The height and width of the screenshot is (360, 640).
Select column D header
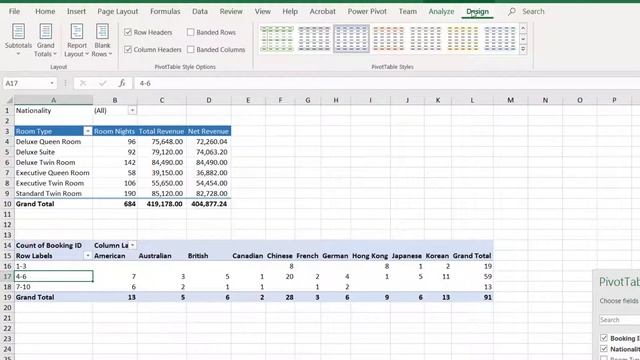(209, 100)
